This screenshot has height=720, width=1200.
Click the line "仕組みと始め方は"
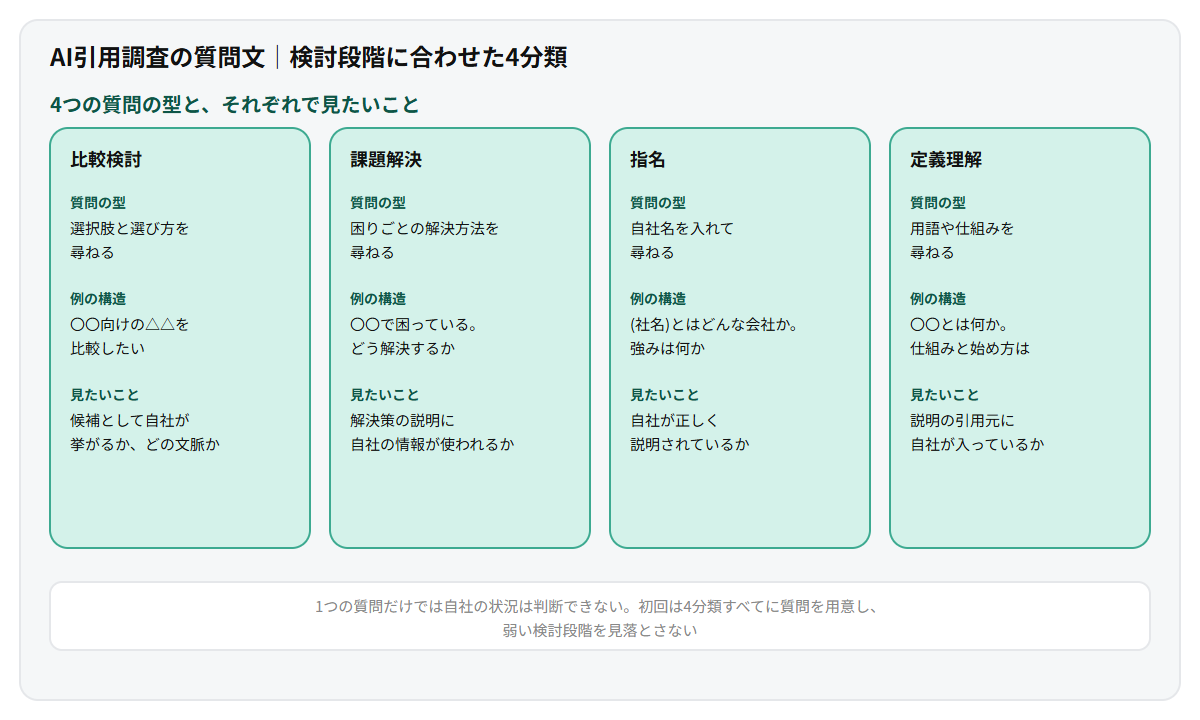coord(970,348)
